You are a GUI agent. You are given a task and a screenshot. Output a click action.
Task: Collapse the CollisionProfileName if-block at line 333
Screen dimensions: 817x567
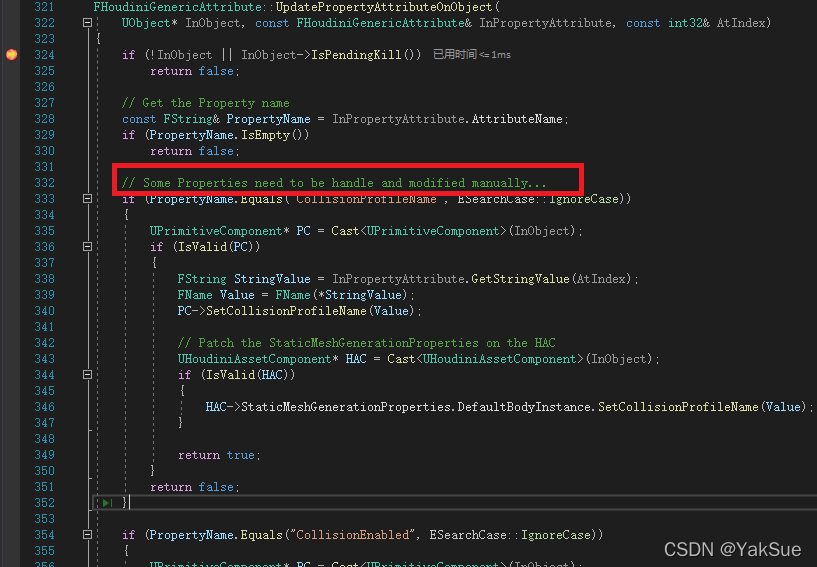[88, 199]
